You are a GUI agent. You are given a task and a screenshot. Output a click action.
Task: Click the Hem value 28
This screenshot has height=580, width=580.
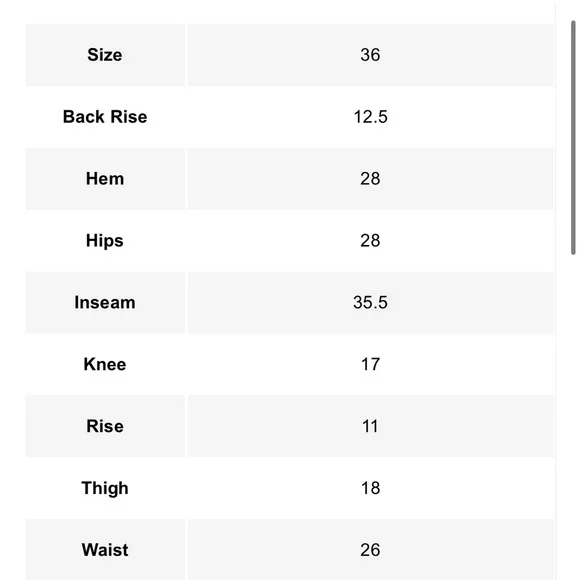(x=370, y=179)
